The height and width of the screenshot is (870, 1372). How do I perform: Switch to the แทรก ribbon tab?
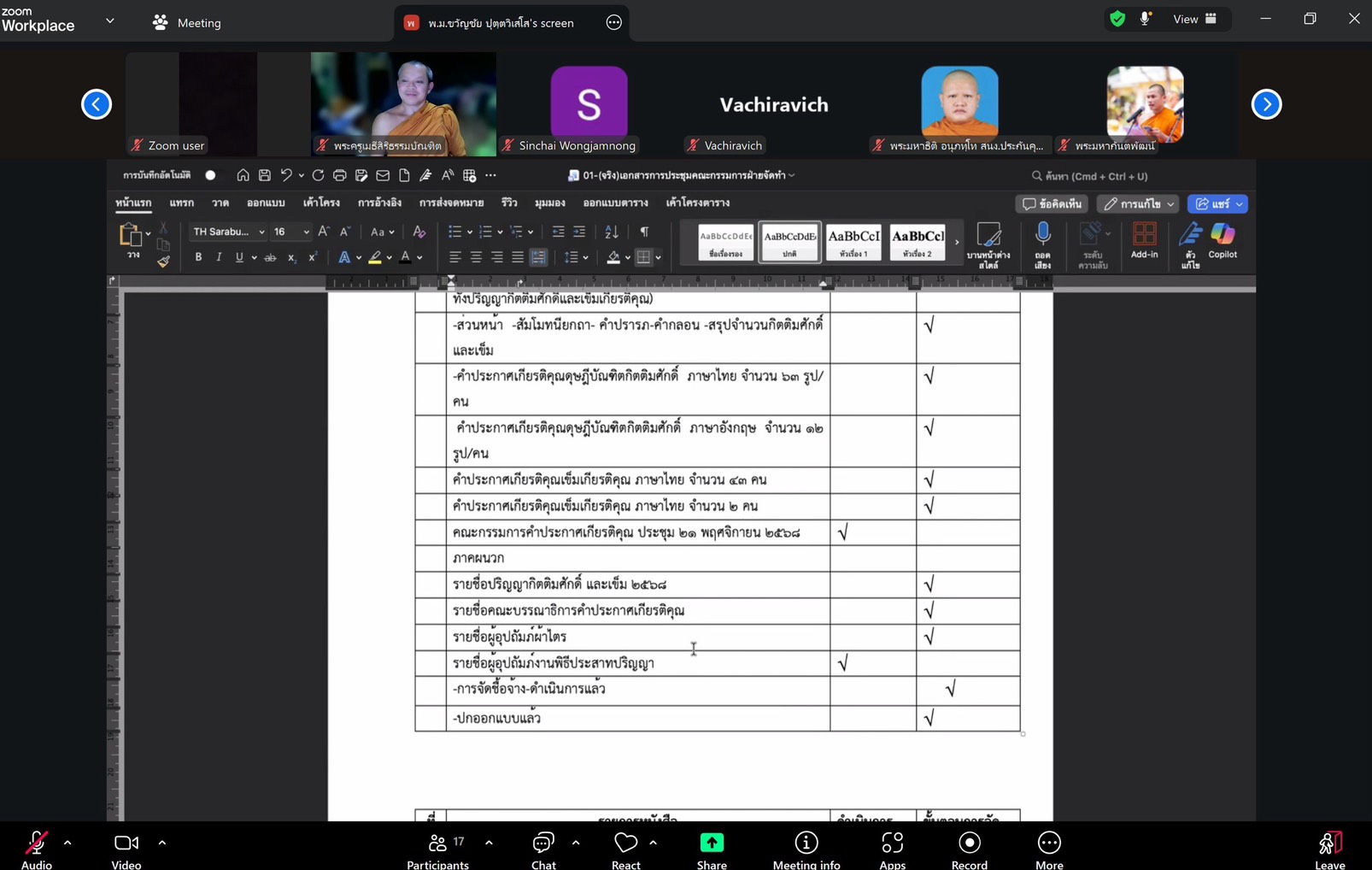[181, 203]
